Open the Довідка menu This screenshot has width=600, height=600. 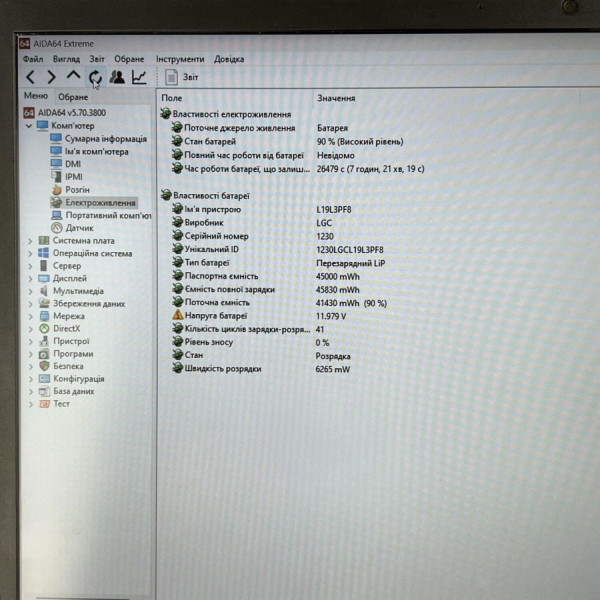click(229, 59)
